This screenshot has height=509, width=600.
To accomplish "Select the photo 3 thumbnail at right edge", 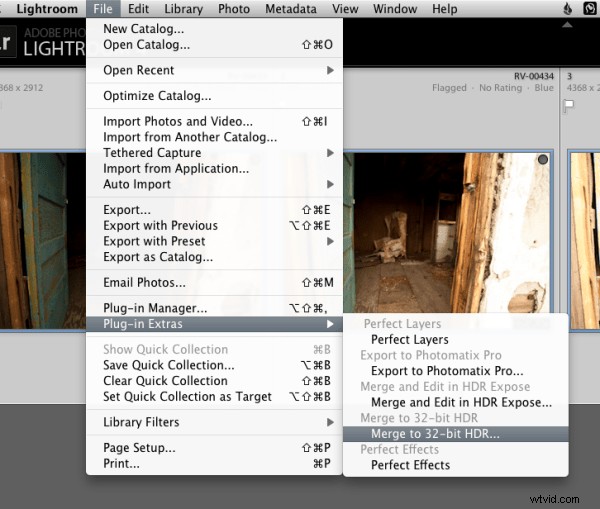I will tap(585, 240).
